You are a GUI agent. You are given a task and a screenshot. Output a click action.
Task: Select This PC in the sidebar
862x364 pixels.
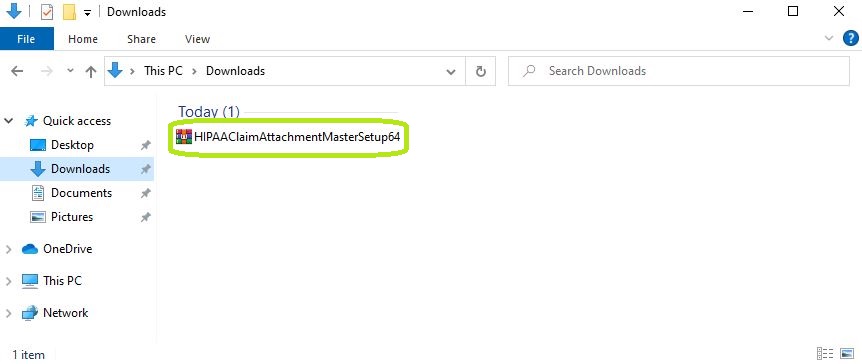63,281
